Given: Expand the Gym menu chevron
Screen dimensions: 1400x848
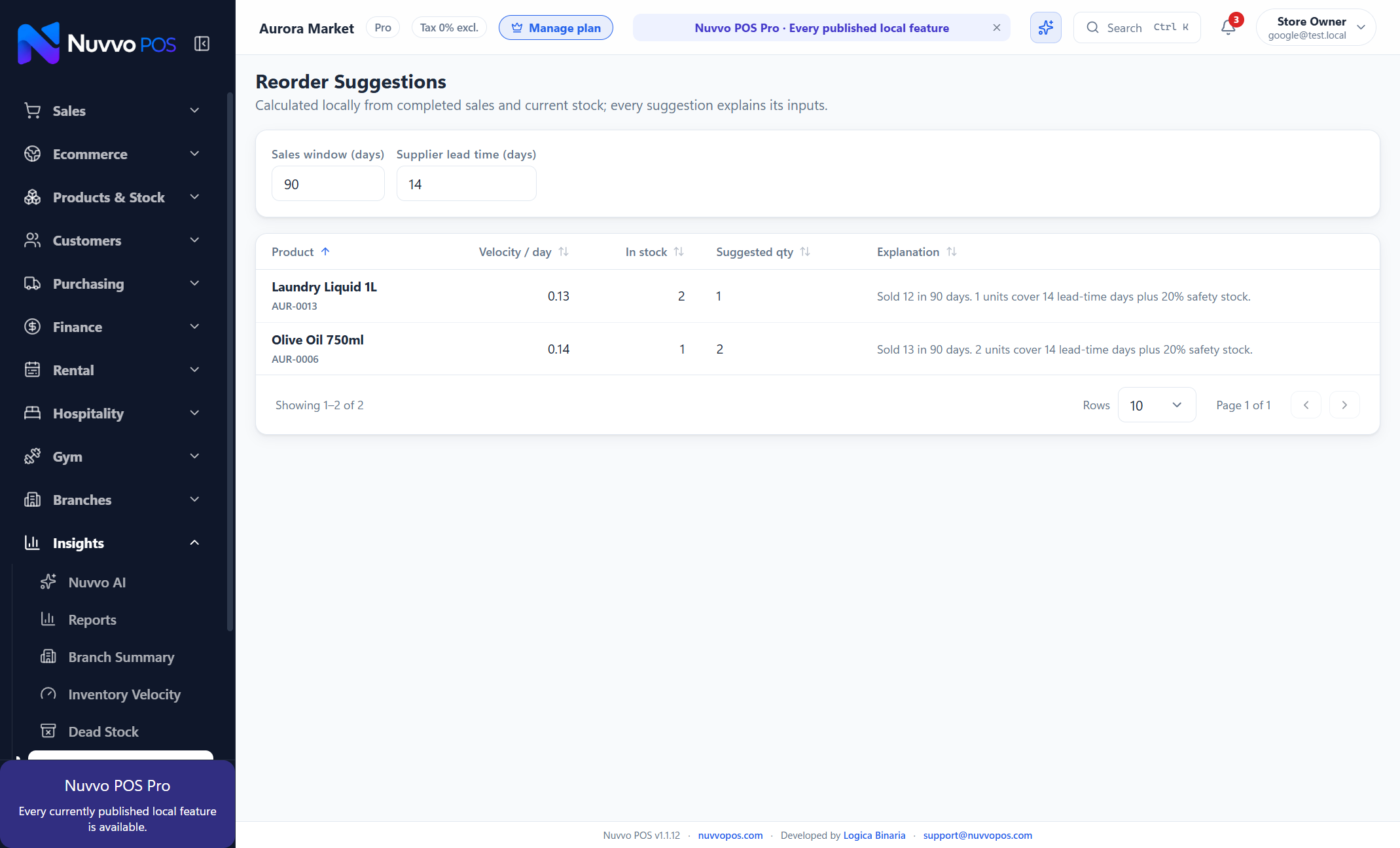Looking at the screenshot, I should (x=194, y=456).
